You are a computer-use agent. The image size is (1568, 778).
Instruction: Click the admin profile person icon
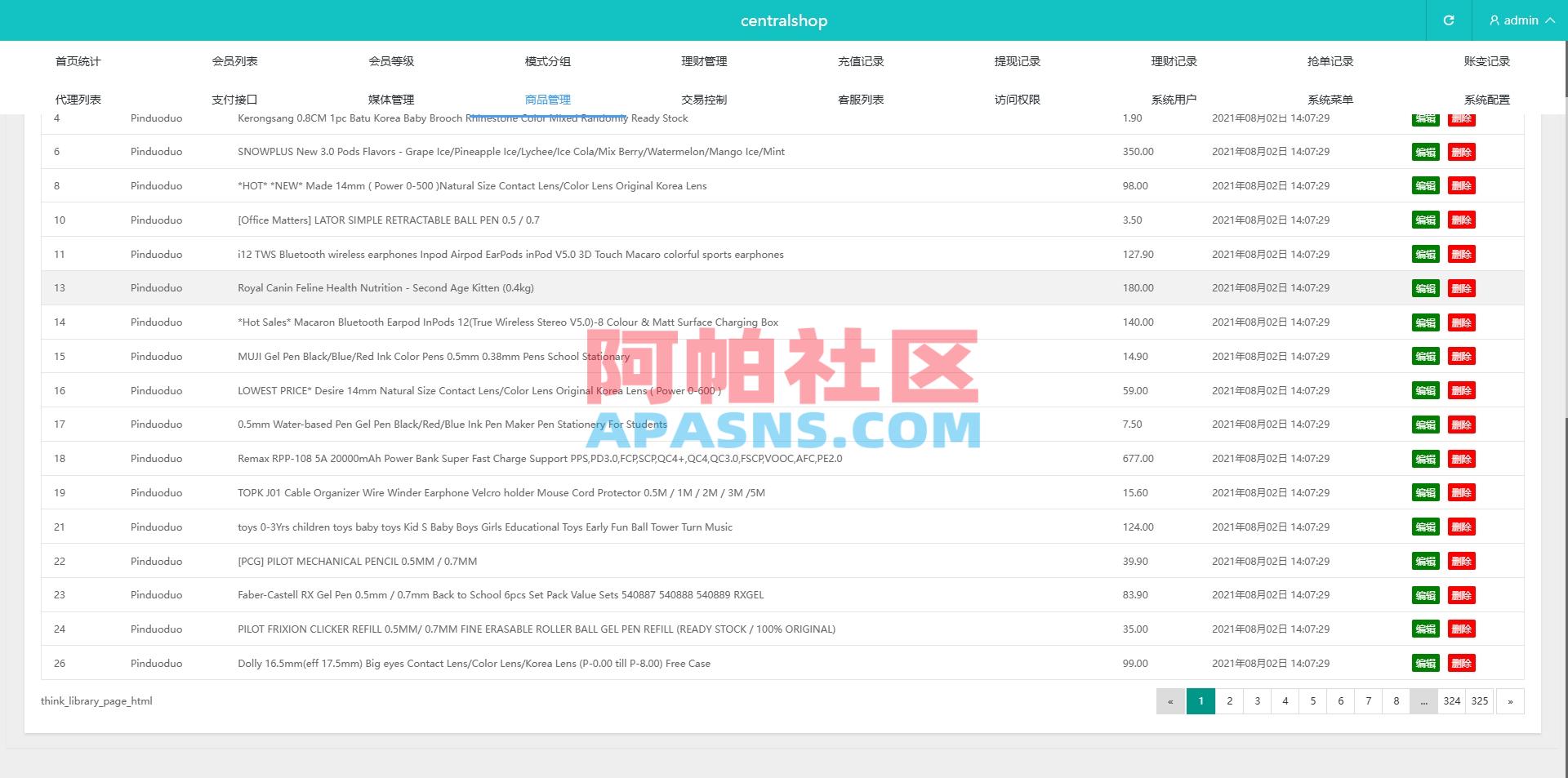coord(1494,20)
